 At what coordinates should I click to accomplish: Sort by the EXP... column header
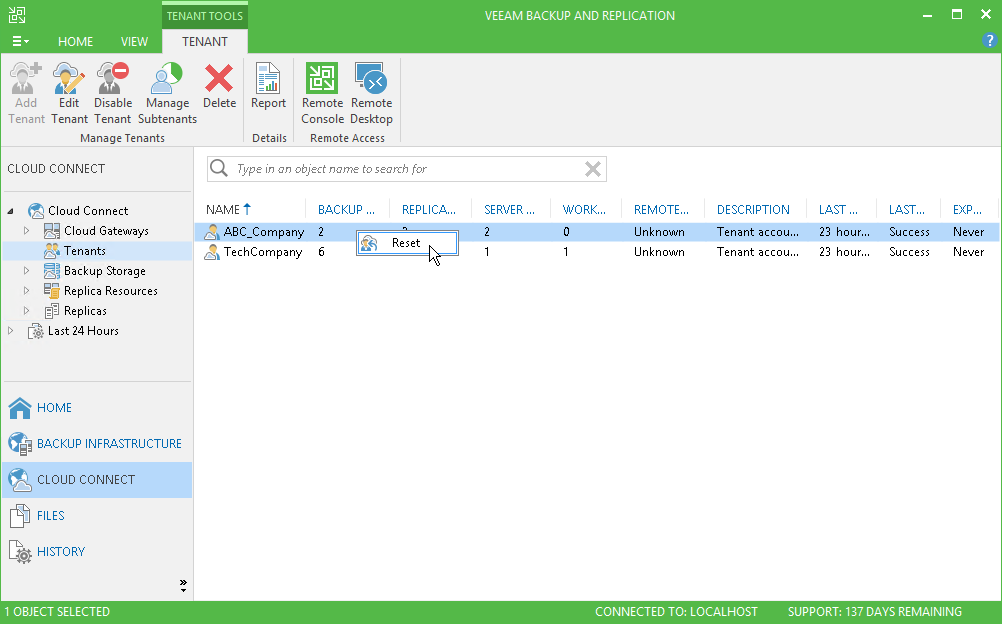[967, 210]
